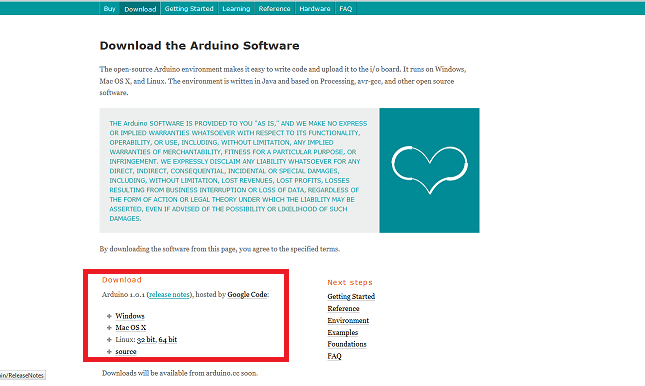Go to Getting Started tab
Image resolution: width=645 pixels, height=386 pixels.
point(189,9)
